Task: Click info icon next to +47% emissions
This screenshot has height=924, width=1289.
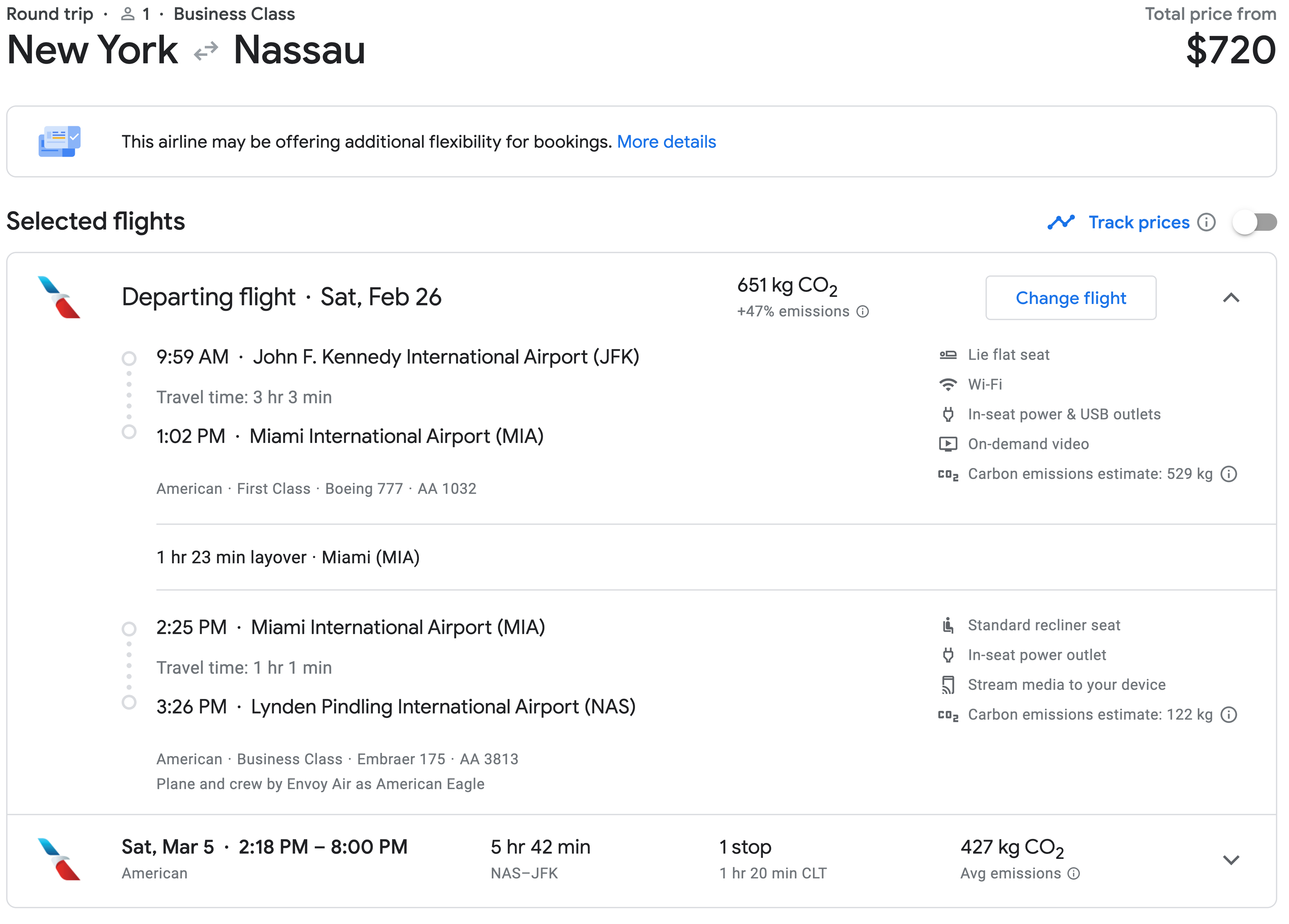Action: [x=863, y=312]
